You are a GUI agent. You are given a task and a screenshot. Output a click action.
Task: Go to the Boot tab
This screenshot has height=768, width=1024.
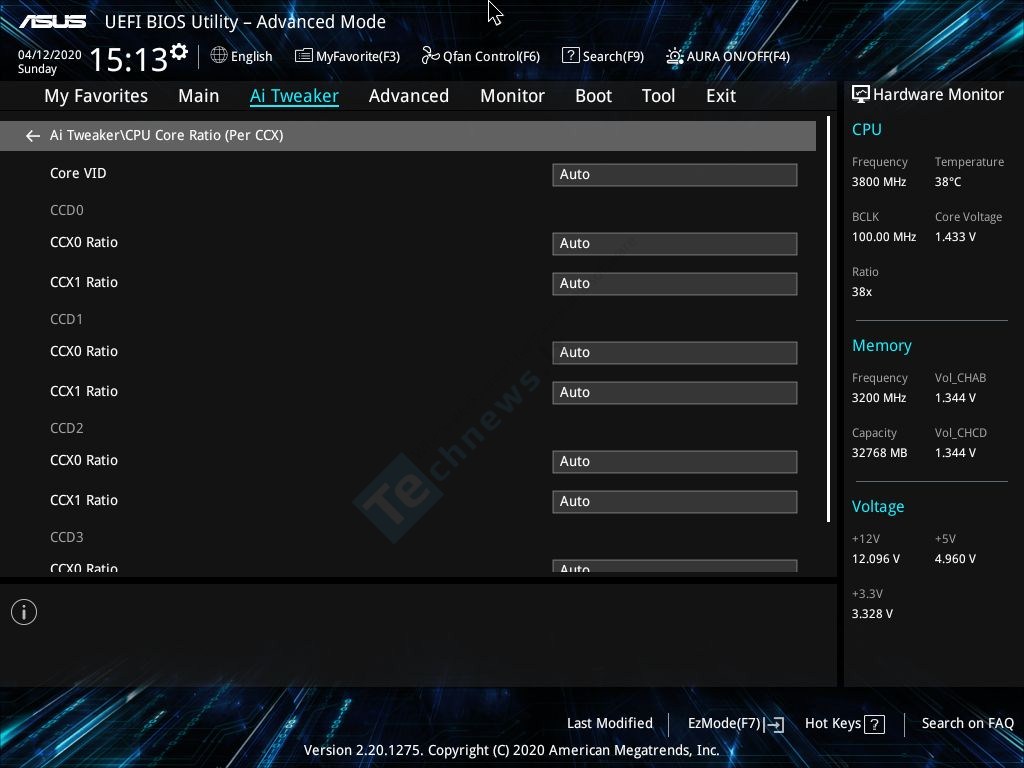click(593, 96)
